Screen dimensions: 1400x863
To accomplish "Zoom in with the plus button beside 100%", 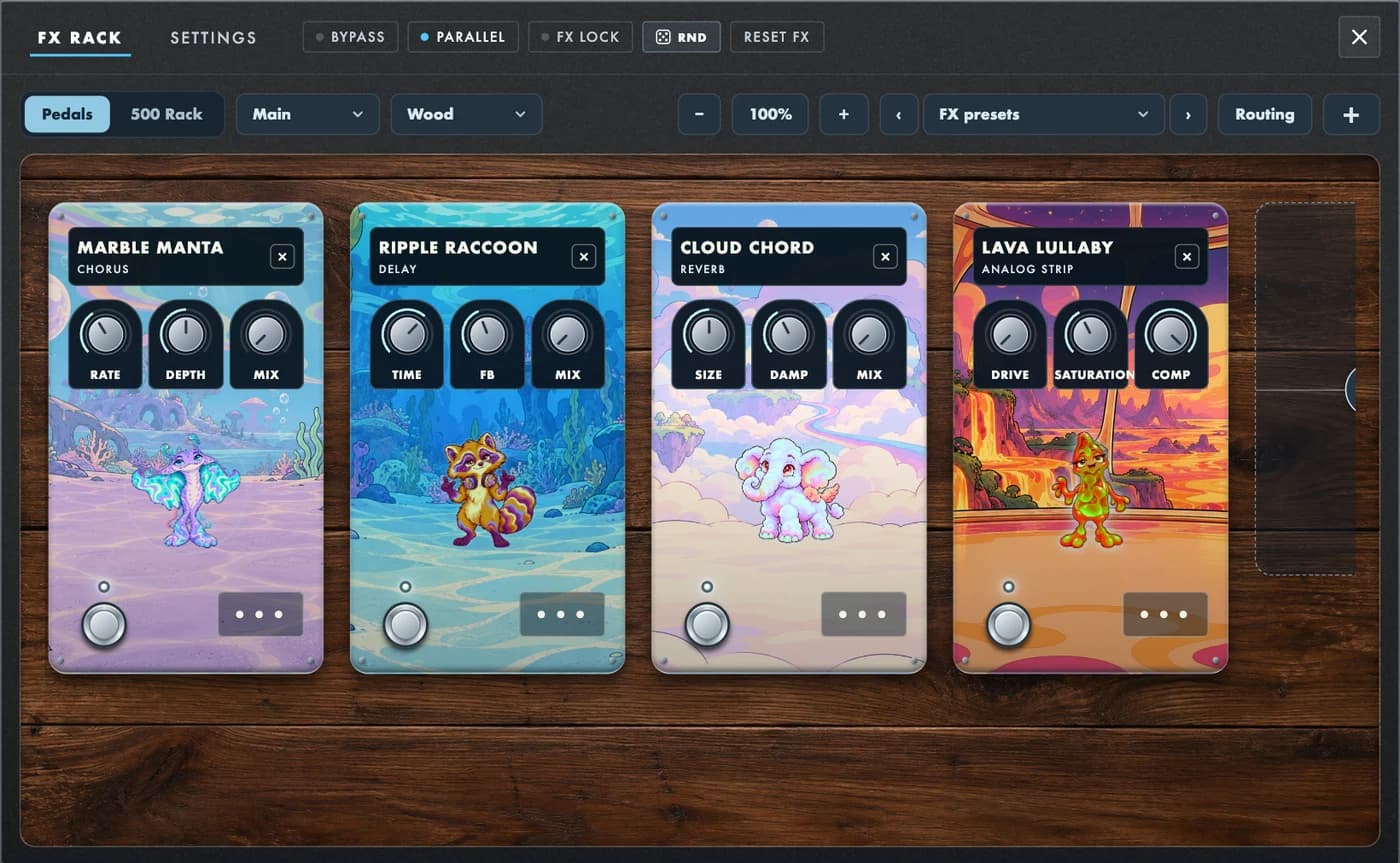I will point(844,114).
